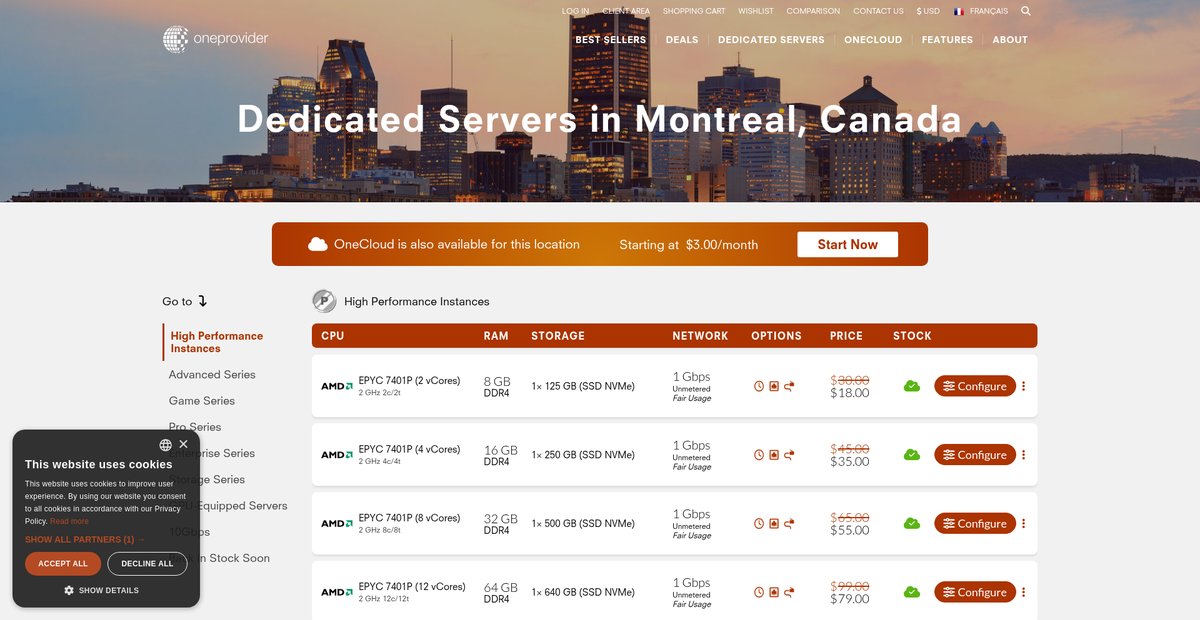Click the globe icon in cookie banner
1200x620 pixels.
click(165, 445)
